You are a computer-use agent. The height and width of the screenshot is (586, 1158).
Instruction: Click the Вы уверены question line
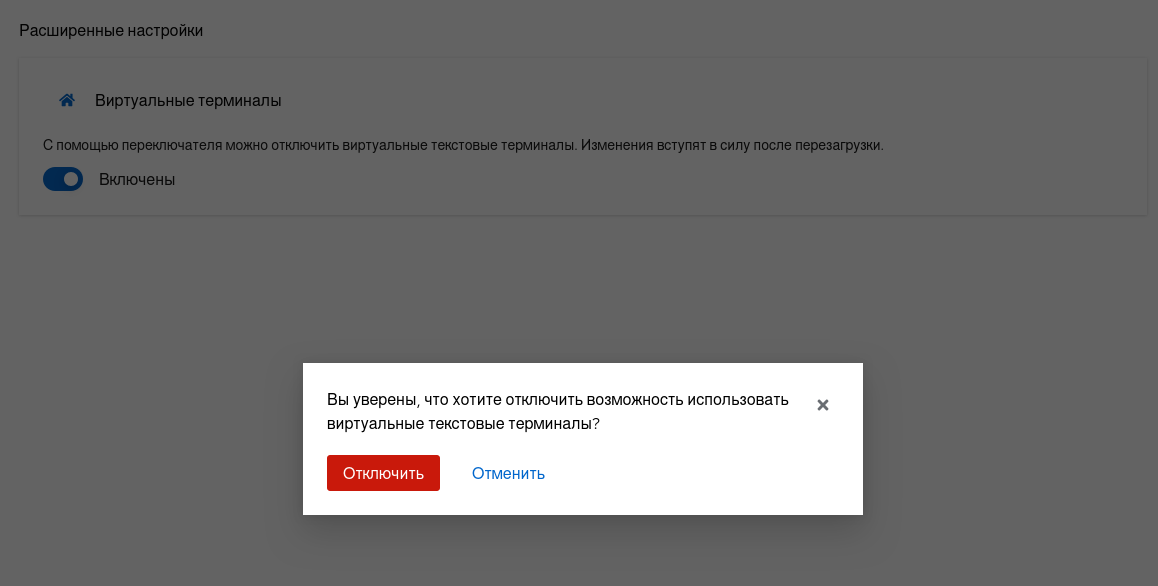click(557, 400)
